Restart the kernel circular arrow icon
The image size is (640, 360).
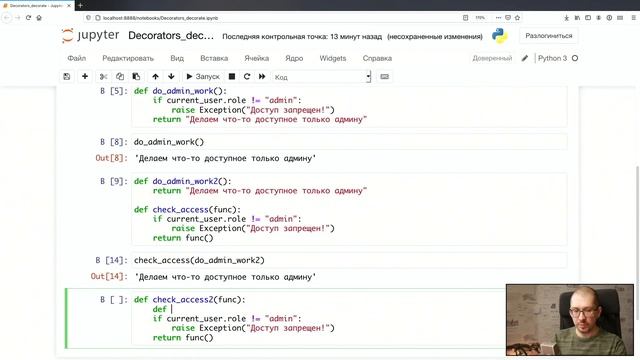[x=247, y=77]
